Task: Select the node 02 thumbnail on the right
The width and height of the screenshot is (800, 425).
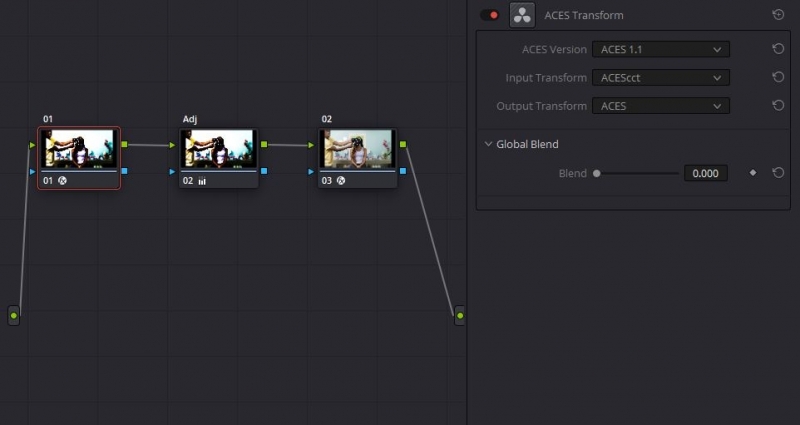Action: click(358, 151)
